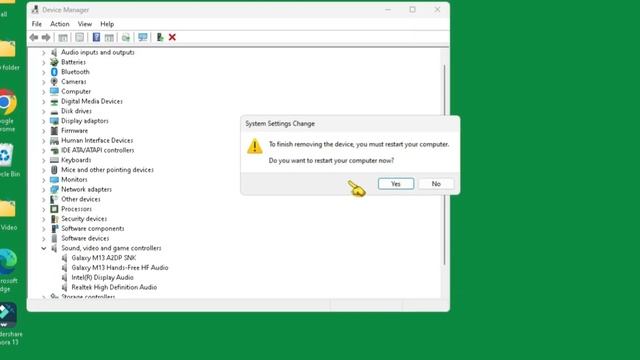
Task: Click the Video folder desktop icon
Action: [7, 209]
